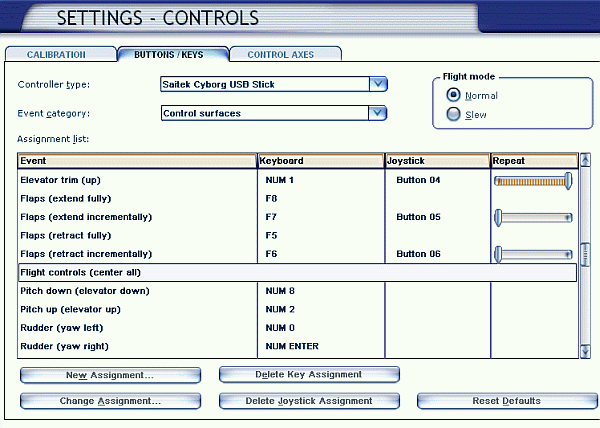Select the Flaps (retract incrementally) event
This screenshot has width=600, height=428.
point(86,254)
